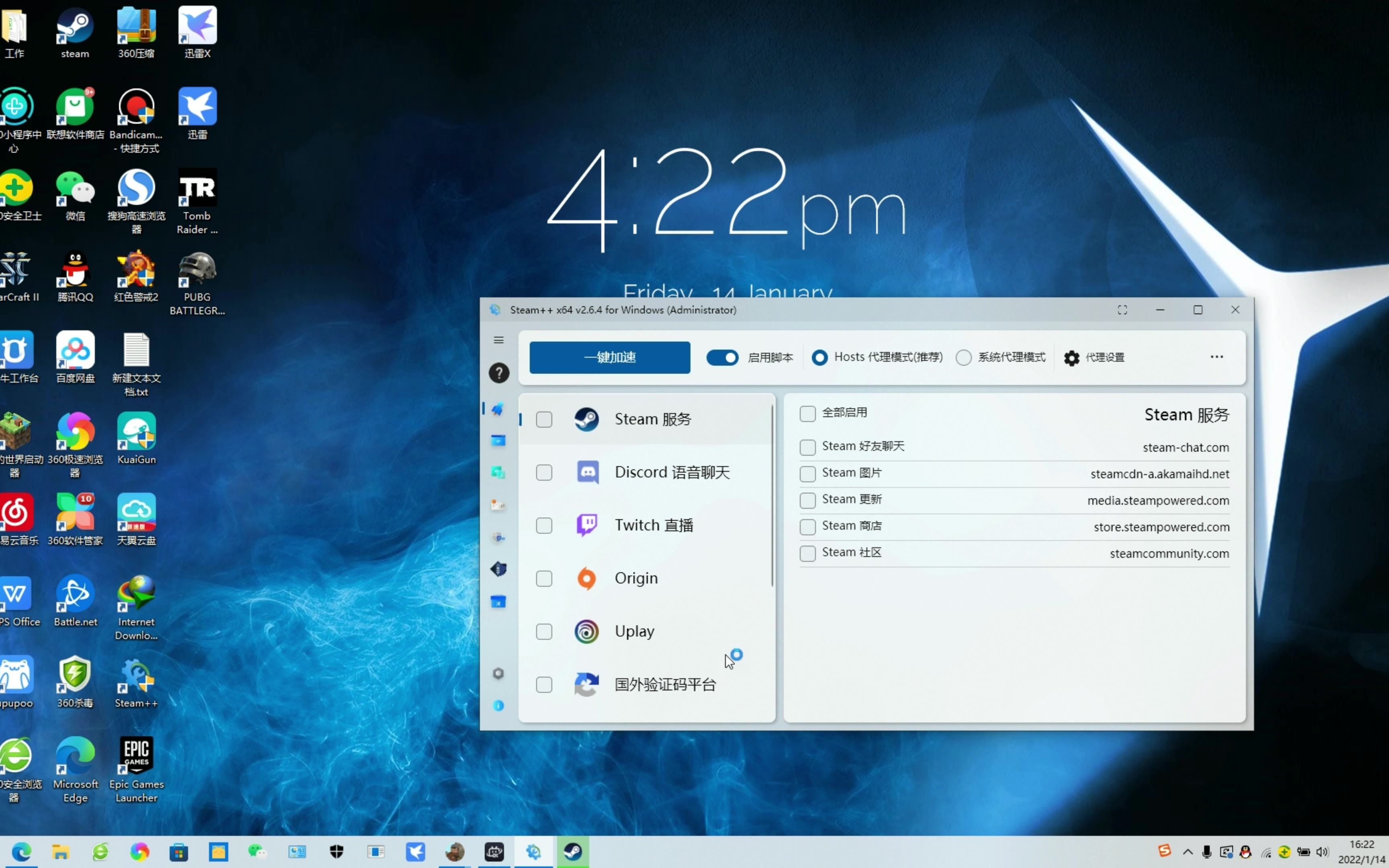Screen dimensions: 1389x868
Task: Open the dark blue ASF sidebar icon
Action: tap(498, 569)
